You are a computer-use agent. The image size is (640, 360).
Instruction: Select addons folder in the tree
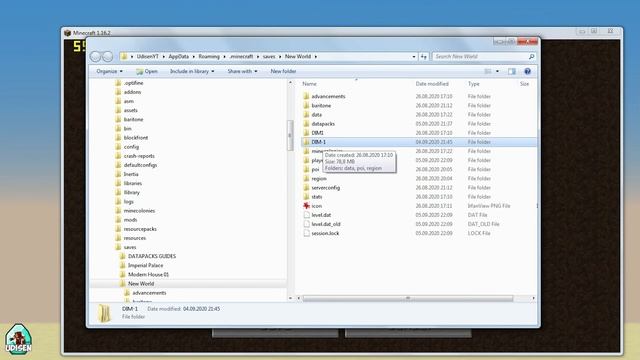pos(132,92)
